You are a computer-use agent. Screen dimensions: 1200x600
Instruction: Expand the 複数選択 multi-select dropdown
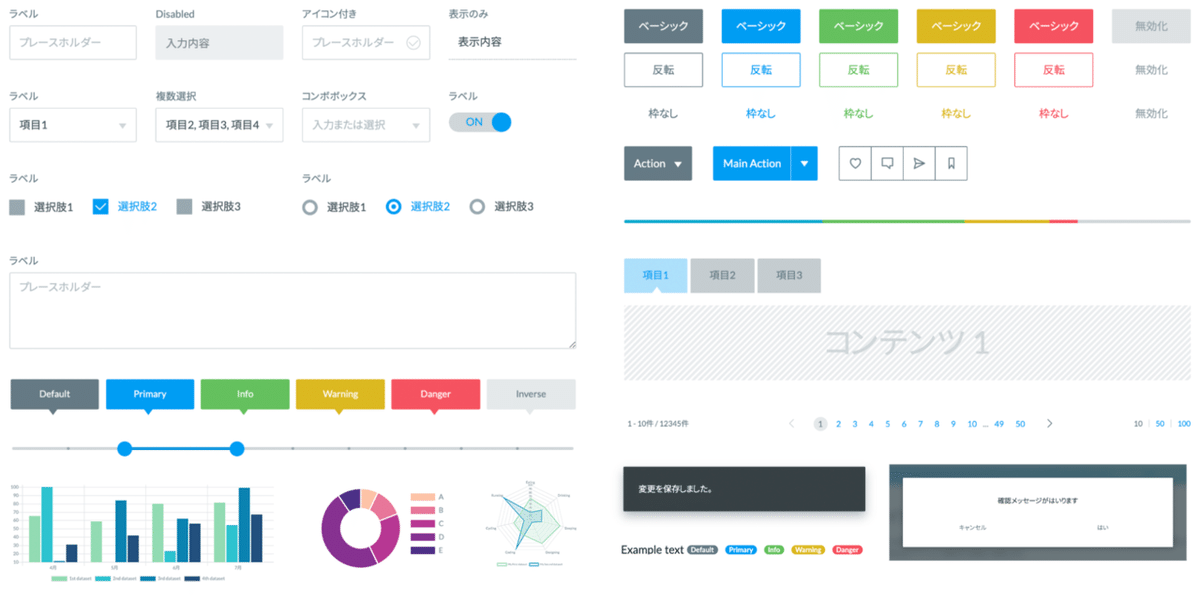[219, 125]
